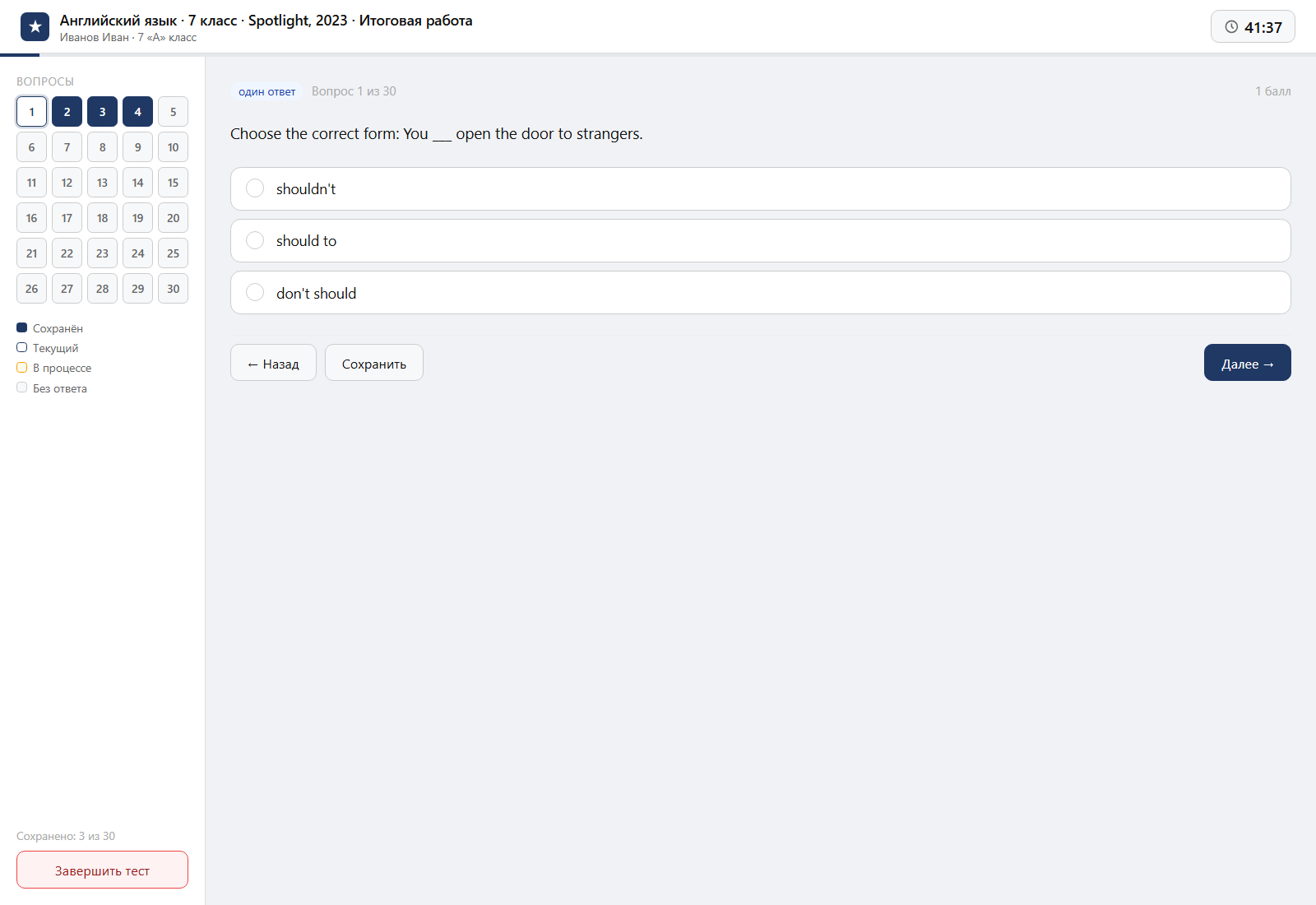Finish test with Завершить тест button
This screenshot has height=905, width=1316.
102,870
